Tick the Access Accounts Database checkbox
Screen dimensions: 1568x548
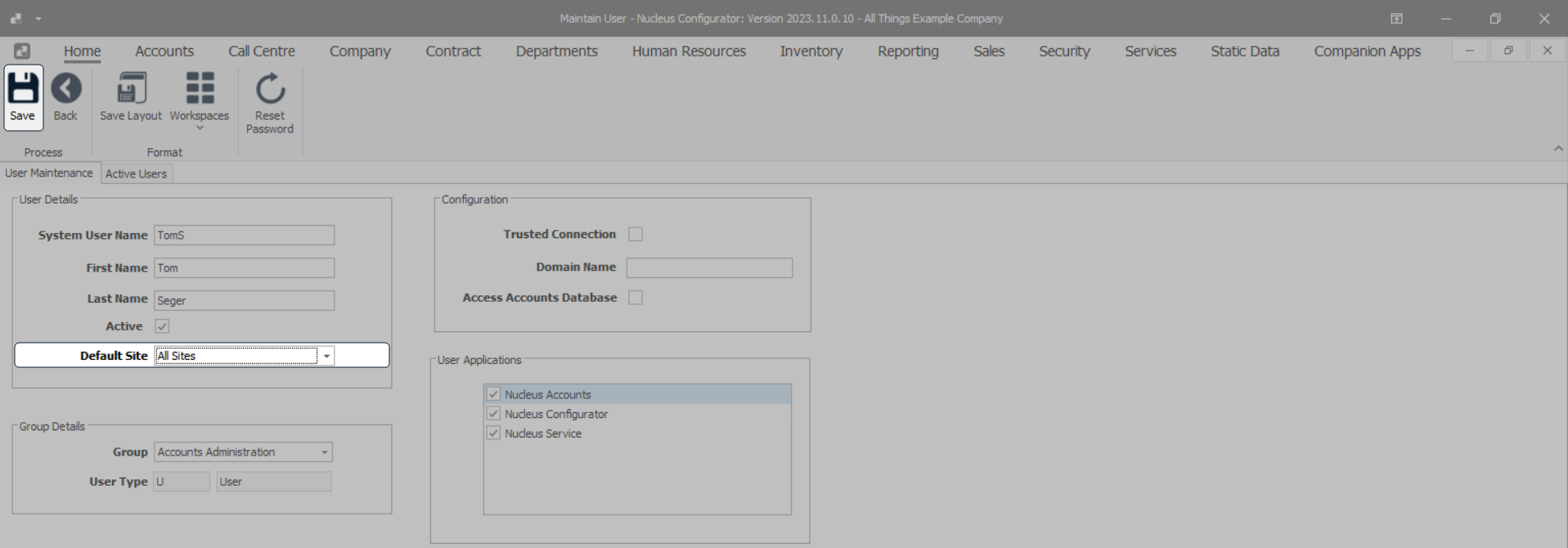click(x=636, y=298)
